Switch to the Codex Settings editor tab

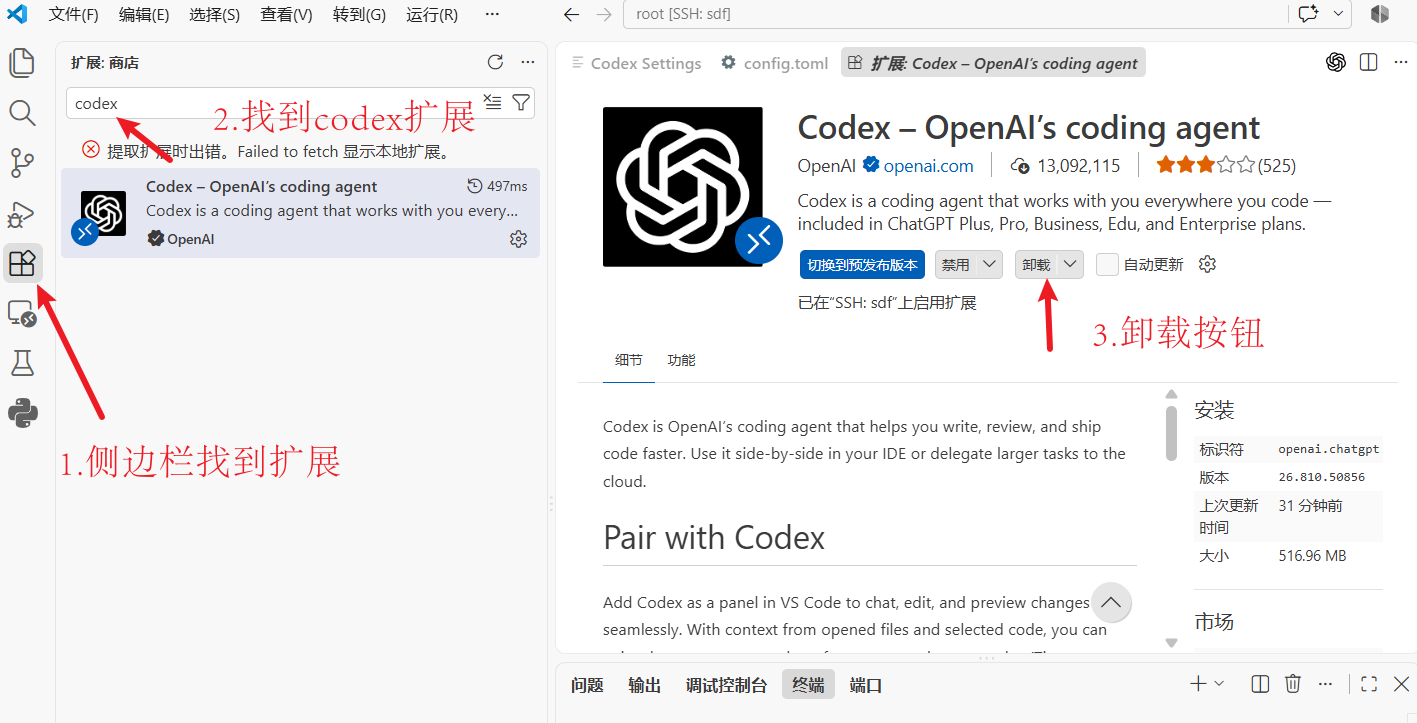coord(636,63)
